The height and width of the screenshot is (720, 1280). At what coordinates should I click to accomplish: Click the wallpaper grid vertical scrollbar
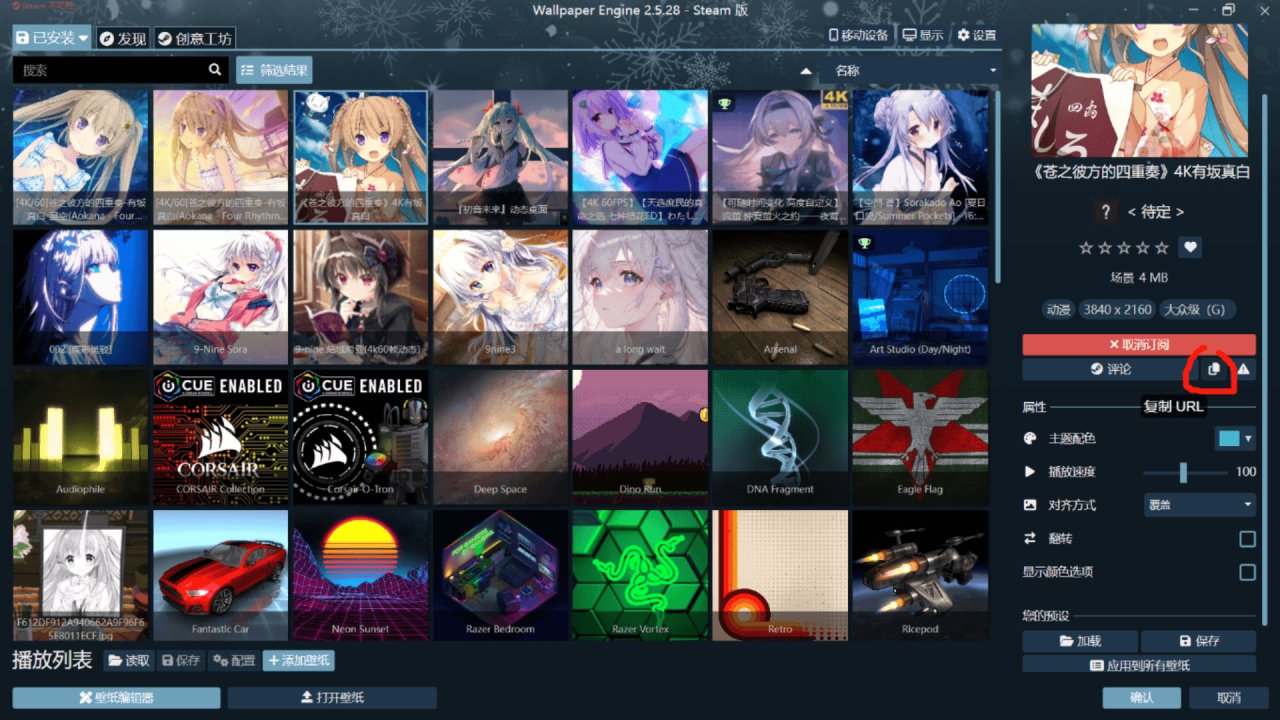998,187
